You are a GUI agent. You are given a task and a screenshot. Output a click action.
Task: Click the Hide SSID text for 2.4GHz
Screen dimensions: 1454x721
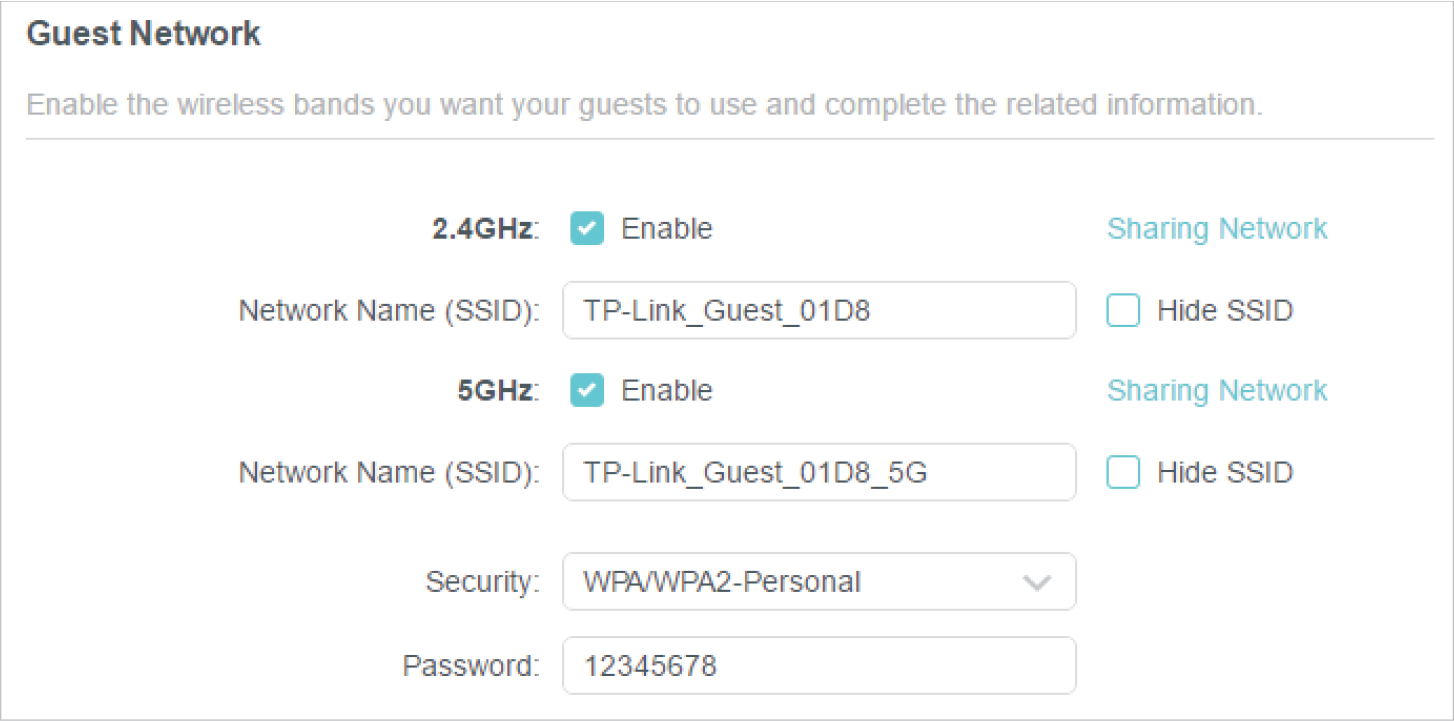[x=1224, y=311]
